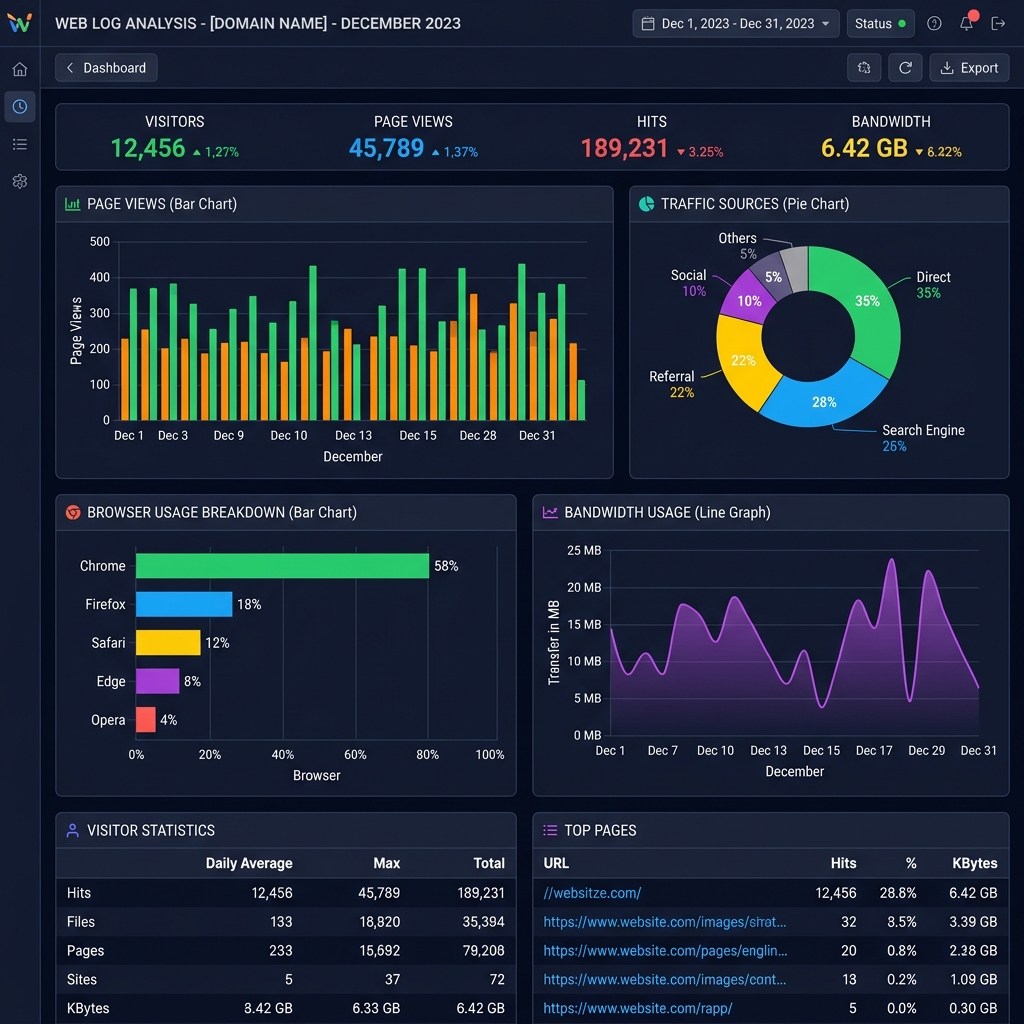
Task: Open the //websitze.com/ link
Action: (x=592, y=893)
